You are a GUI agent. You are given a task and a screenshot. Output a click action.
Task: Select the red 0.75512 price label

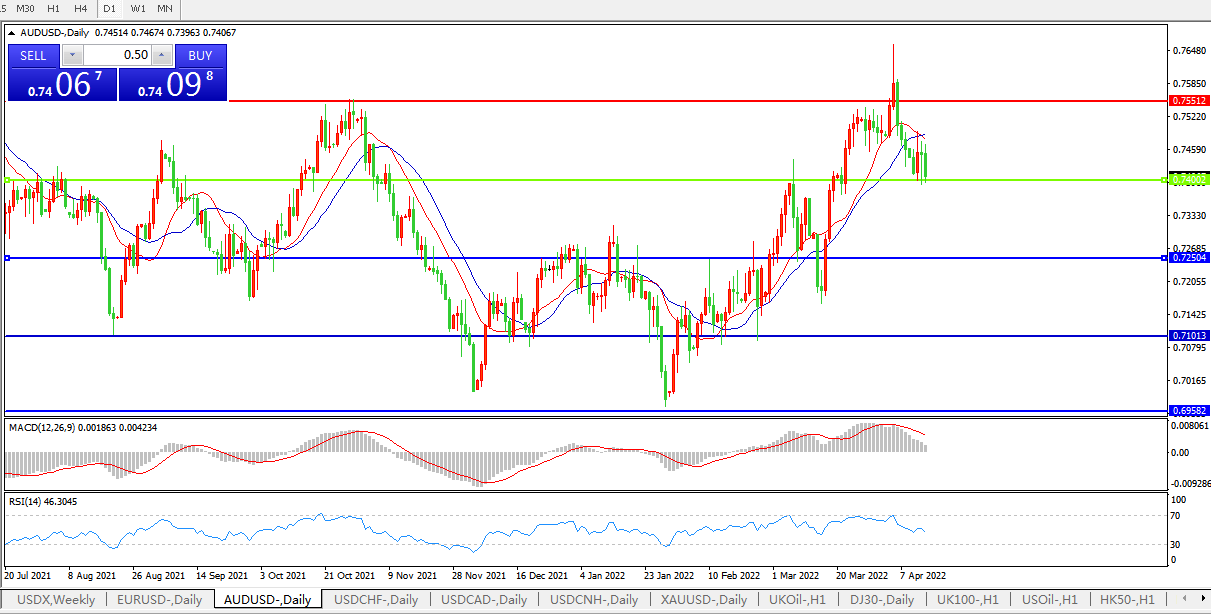pos(1189,101)
